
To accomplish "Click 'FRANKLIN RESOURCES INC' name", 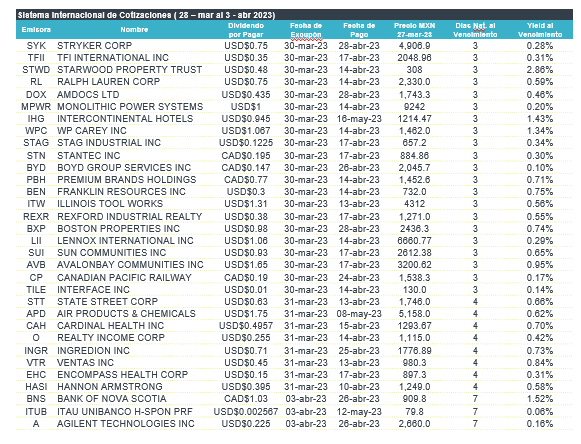I will coord(121,192).
